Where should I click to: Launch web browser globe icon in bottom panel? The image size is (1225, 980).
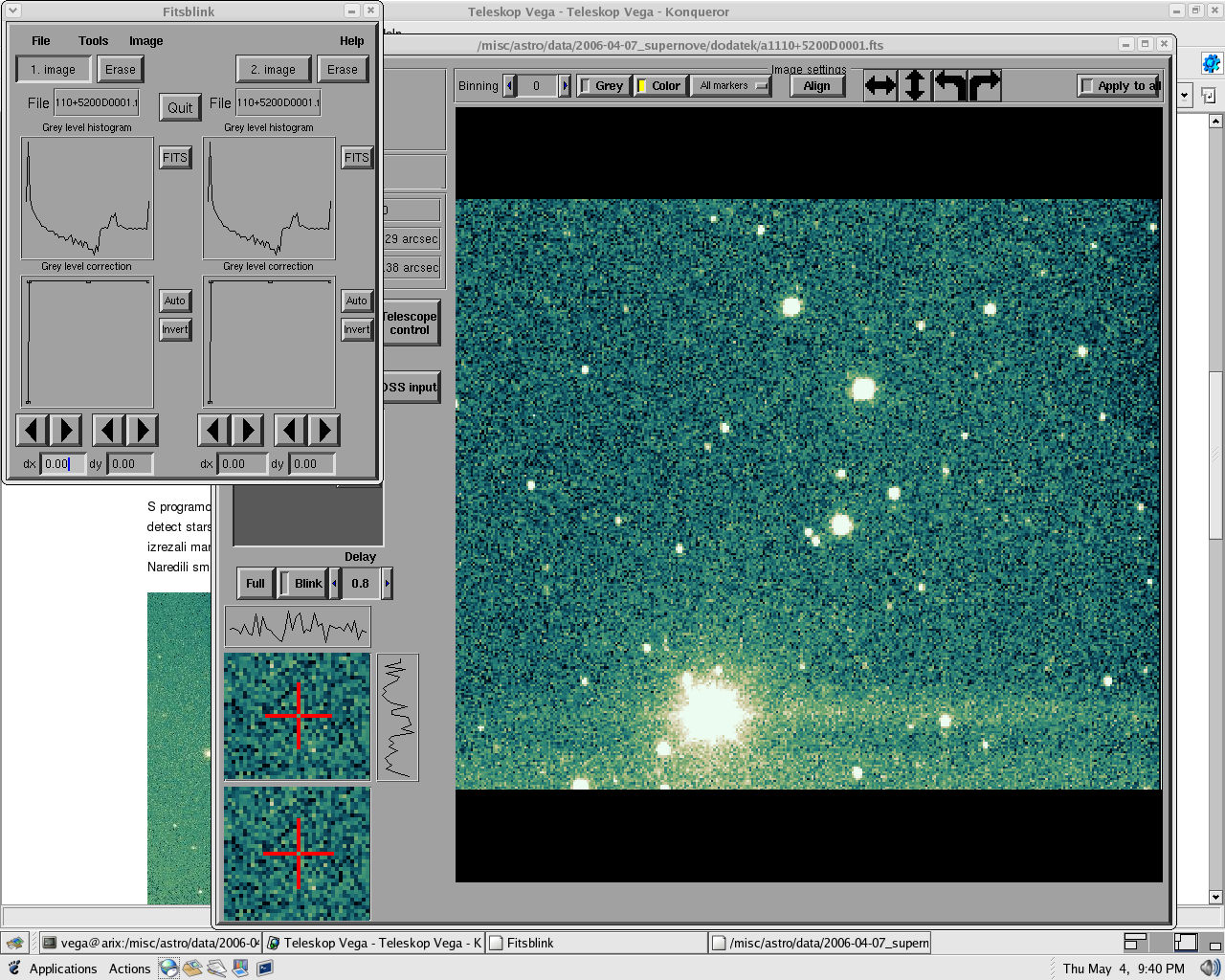click(168, 969)
